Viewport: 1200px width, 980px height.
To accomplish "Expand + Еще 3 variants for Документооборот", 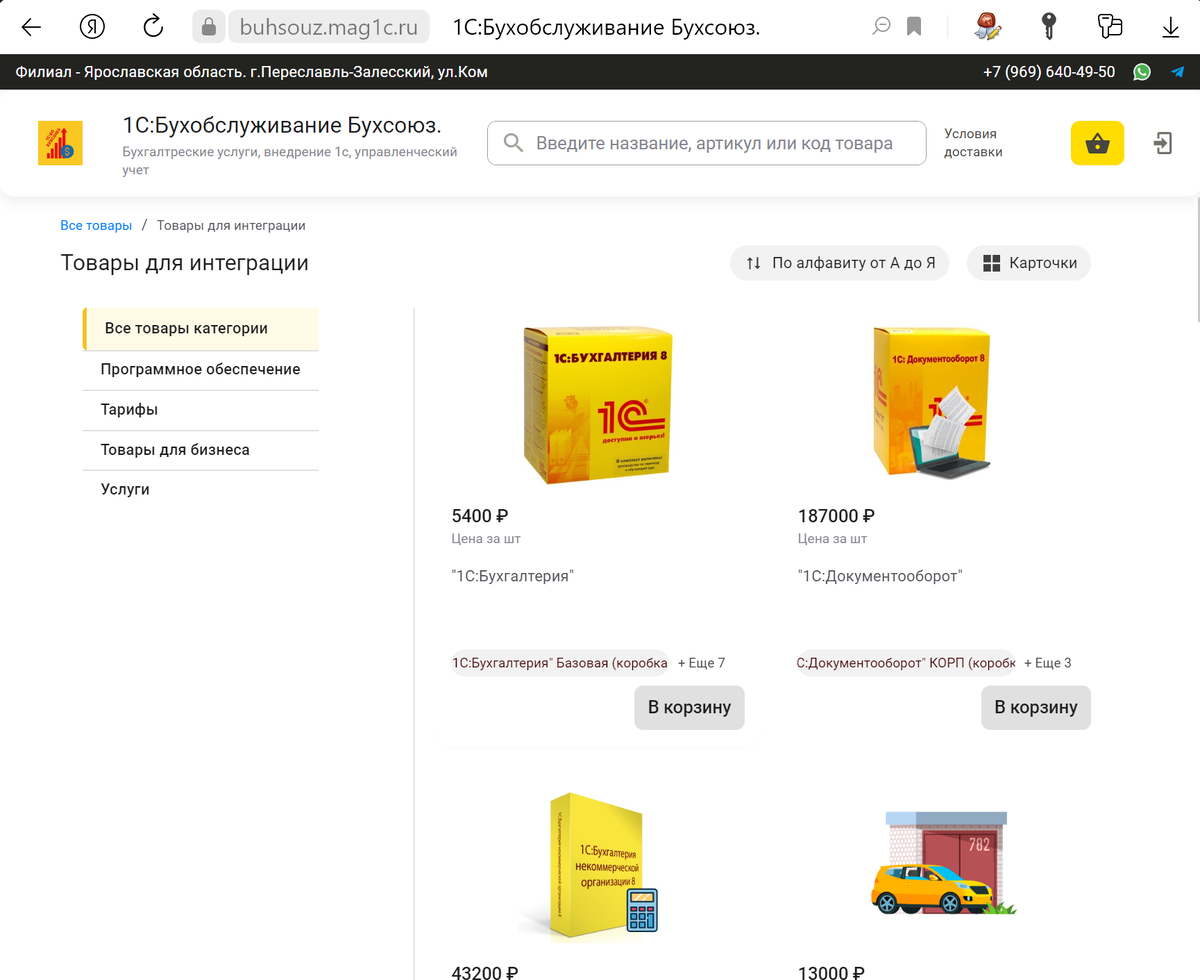I will (x=1048, y=663).
